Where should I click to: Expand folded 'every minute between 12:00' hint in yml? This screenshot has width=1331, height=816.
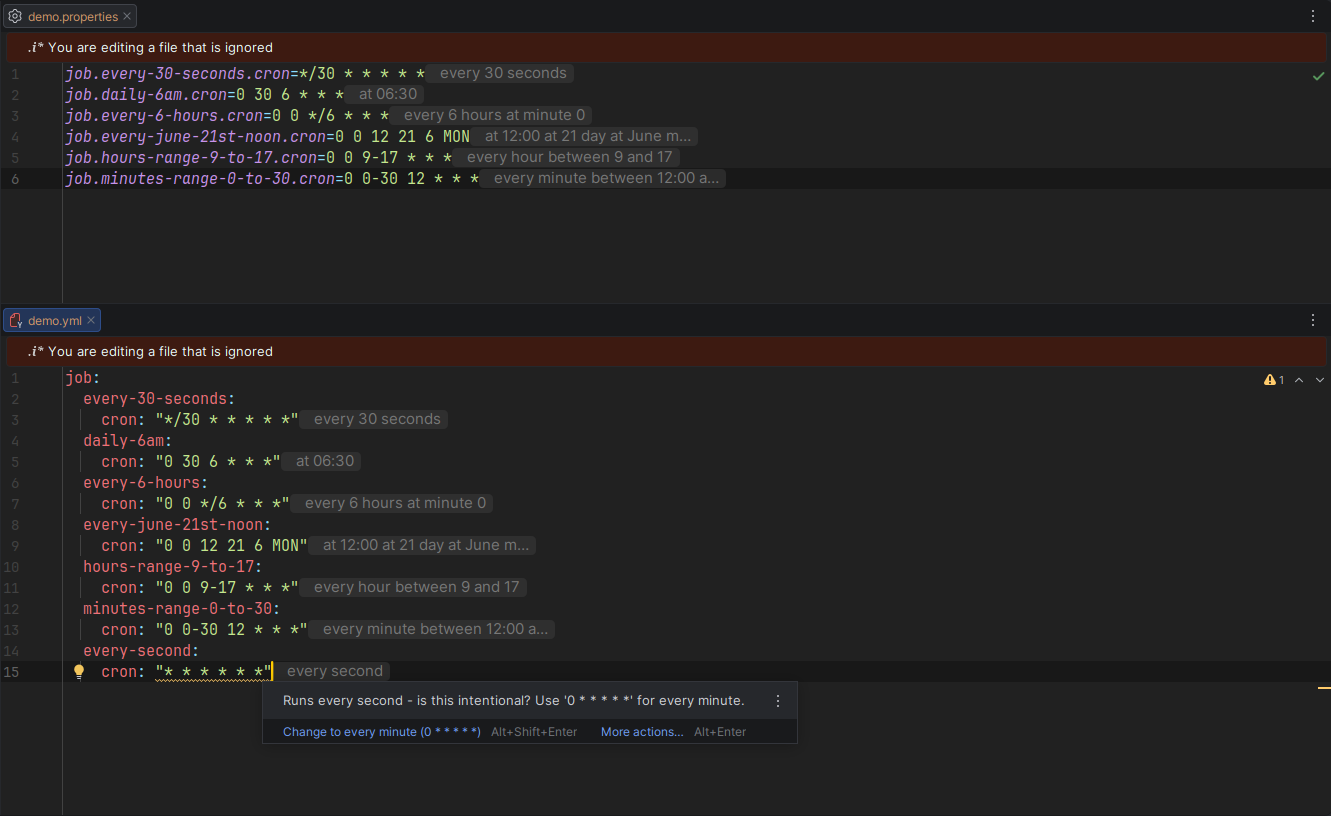click(433, 629)
